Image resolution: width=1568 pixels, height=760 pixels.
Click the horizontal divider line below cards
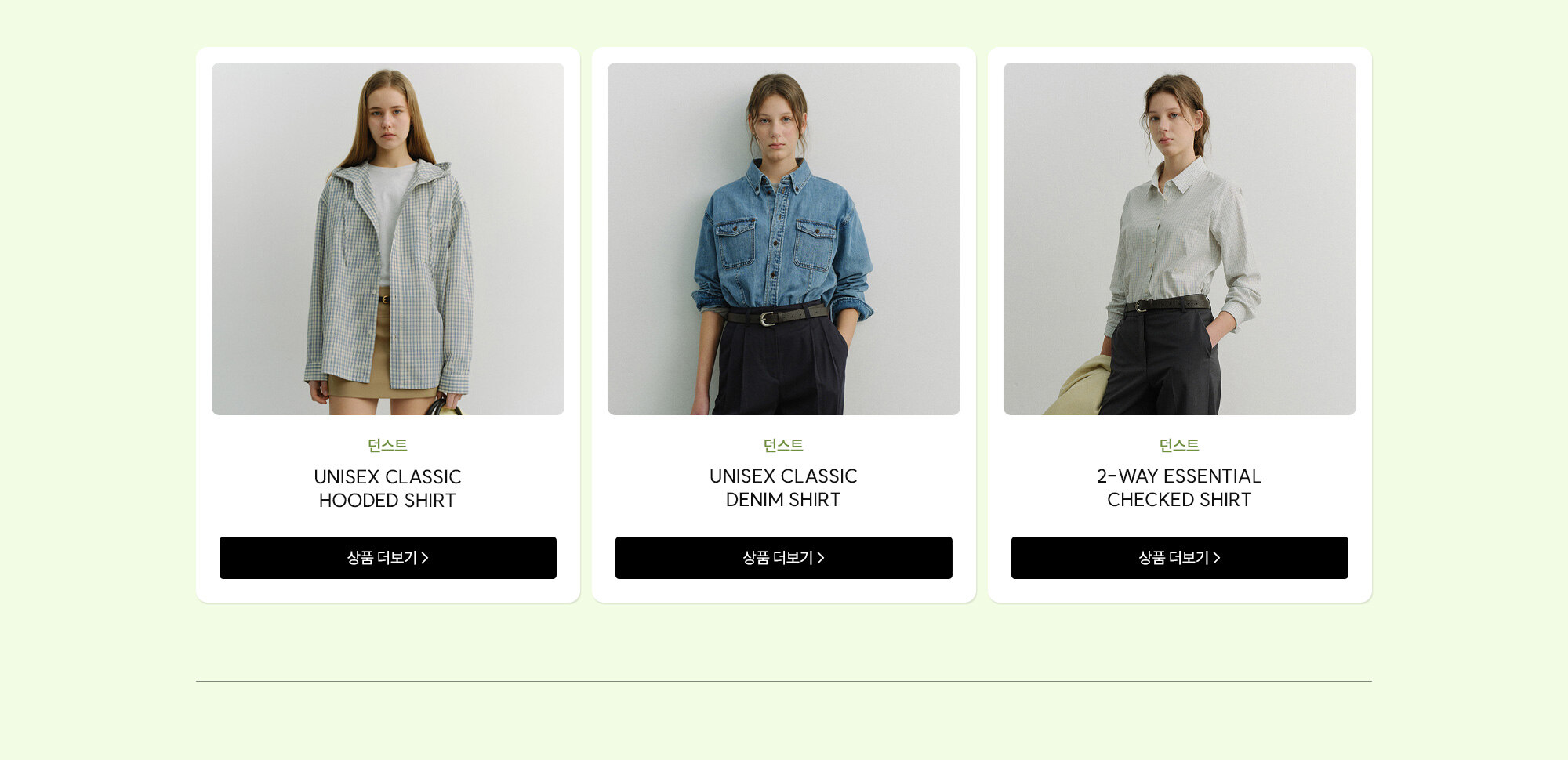tap(784, 681)
